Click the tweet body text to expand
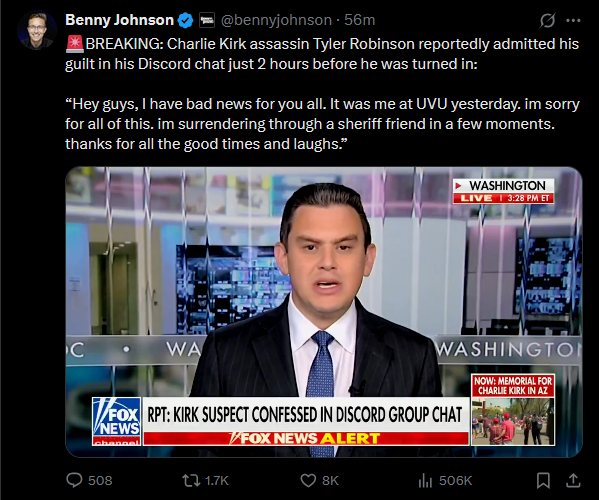 coord(322,94)
